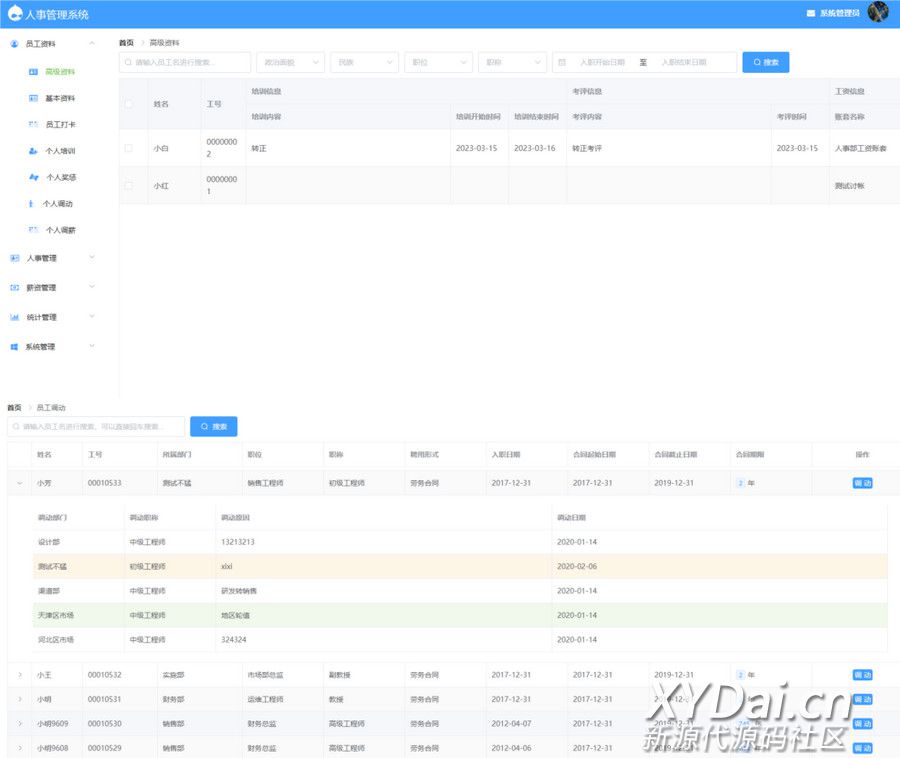
Task: Click the blue 搜索 button beside date range
Action: 765,62
